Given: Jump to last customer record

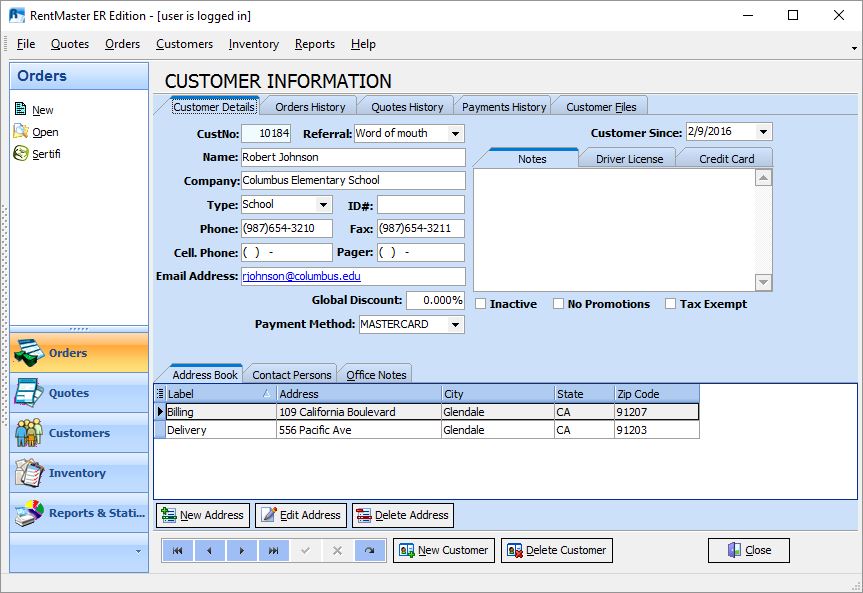Looking at the screenshot, I should coord(272,550).
